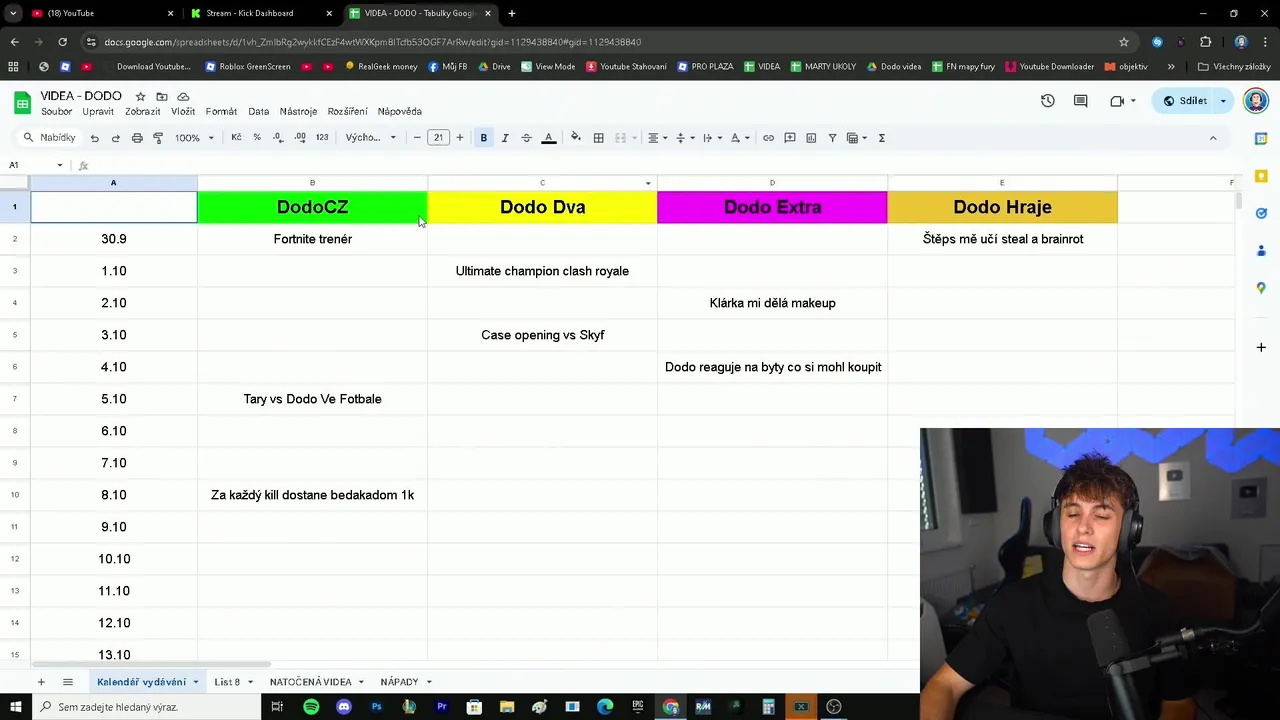Start a Meet call camera icon
1280x720 pixels.
(x=1117, y=101)
